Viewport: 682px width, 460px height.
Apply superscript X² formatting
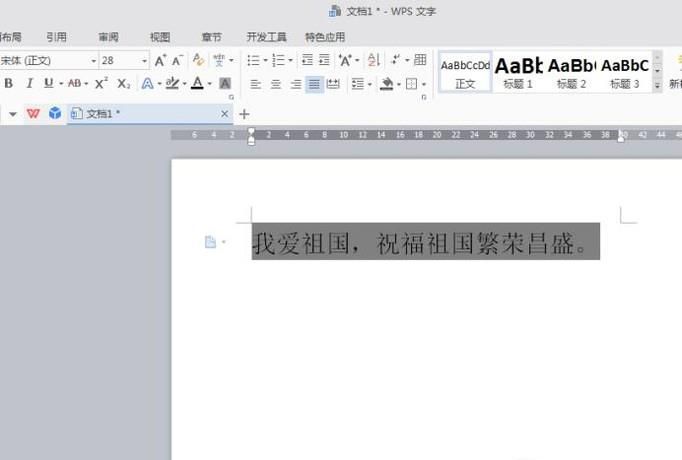tap(101, 83)
